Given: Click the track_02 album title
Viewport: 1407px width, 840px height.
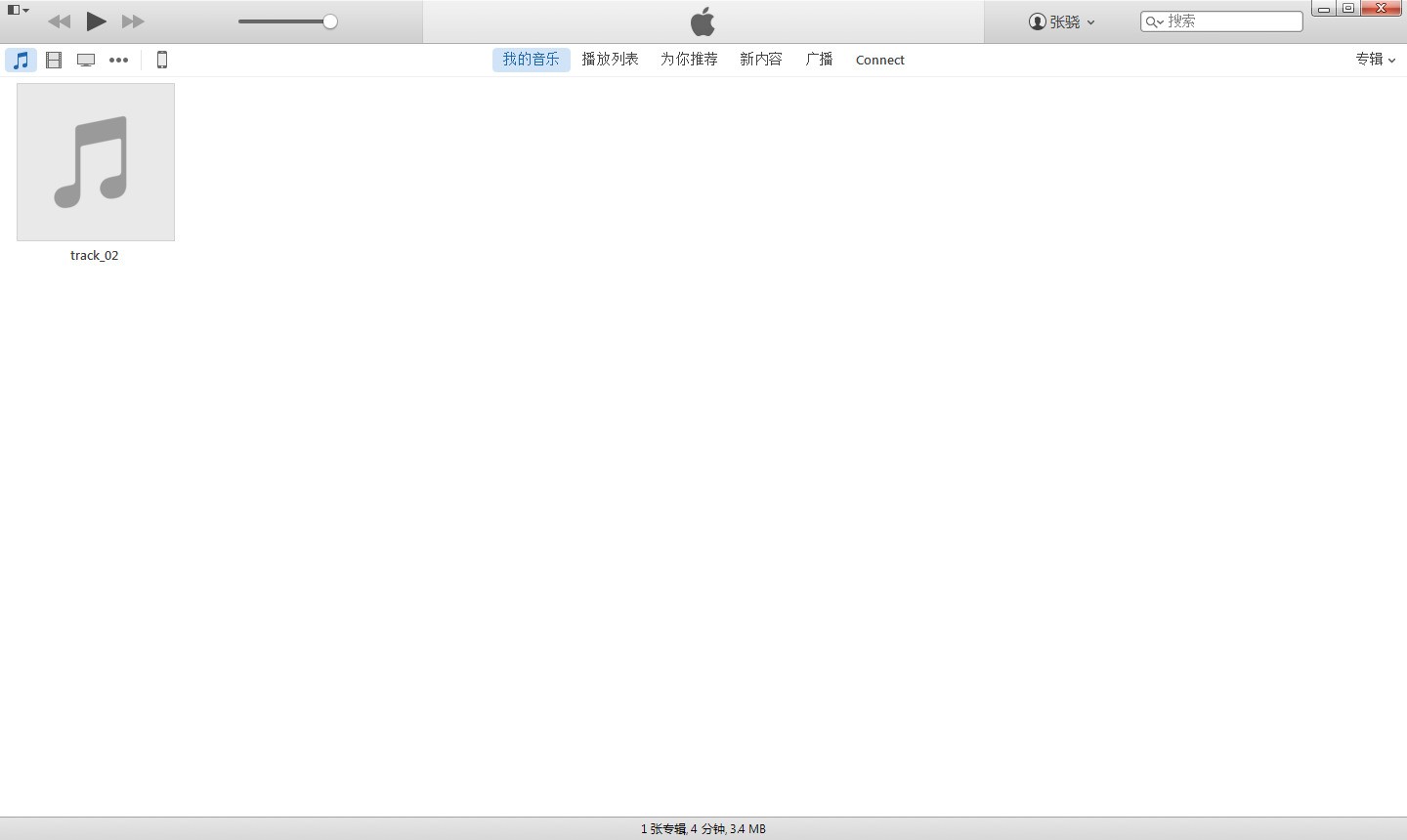Looking at the screenshot, I should [x=95, y=256].
